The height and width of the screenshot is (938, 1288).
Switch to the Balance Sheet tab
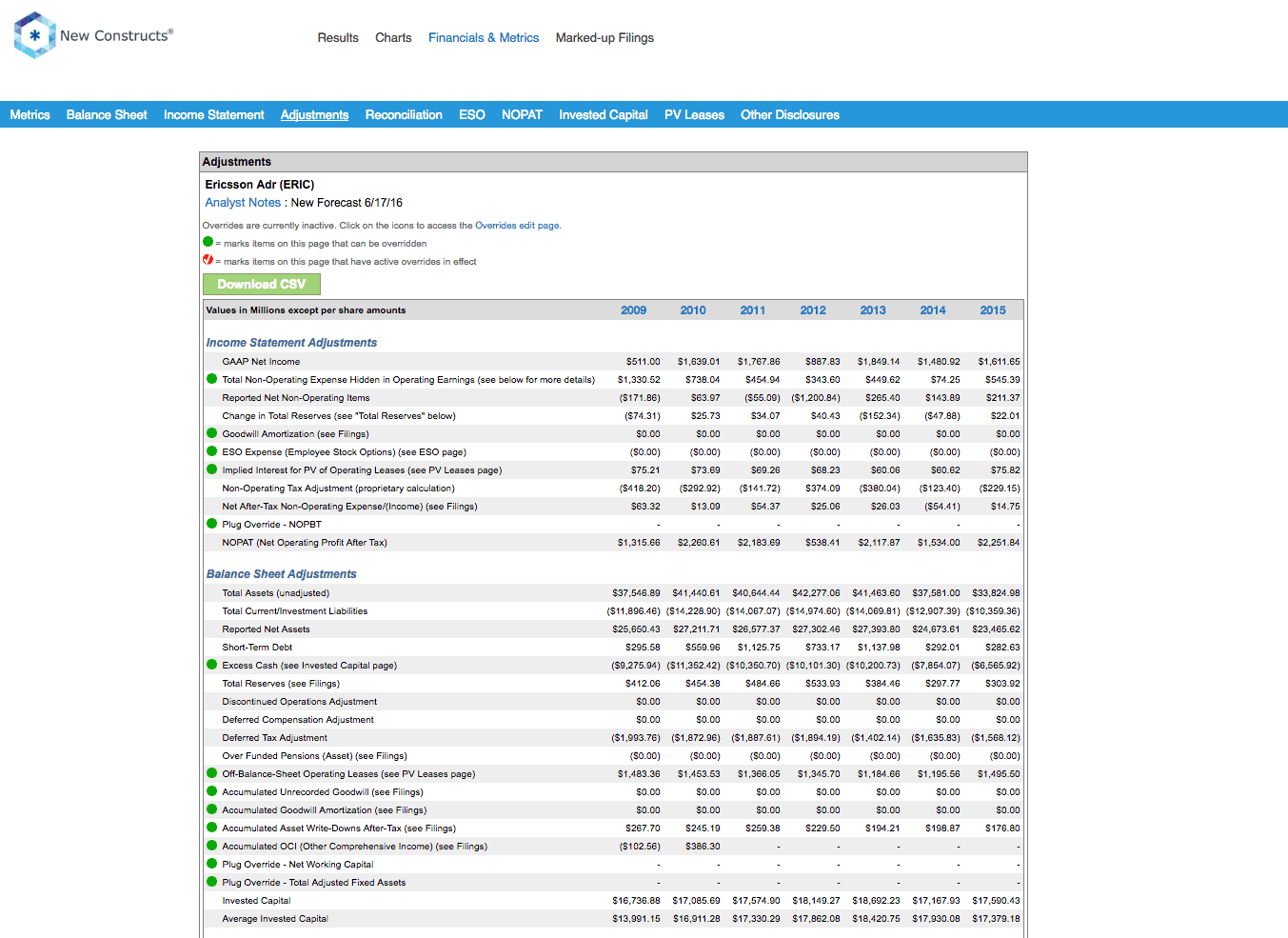click(x=107, y=115)
